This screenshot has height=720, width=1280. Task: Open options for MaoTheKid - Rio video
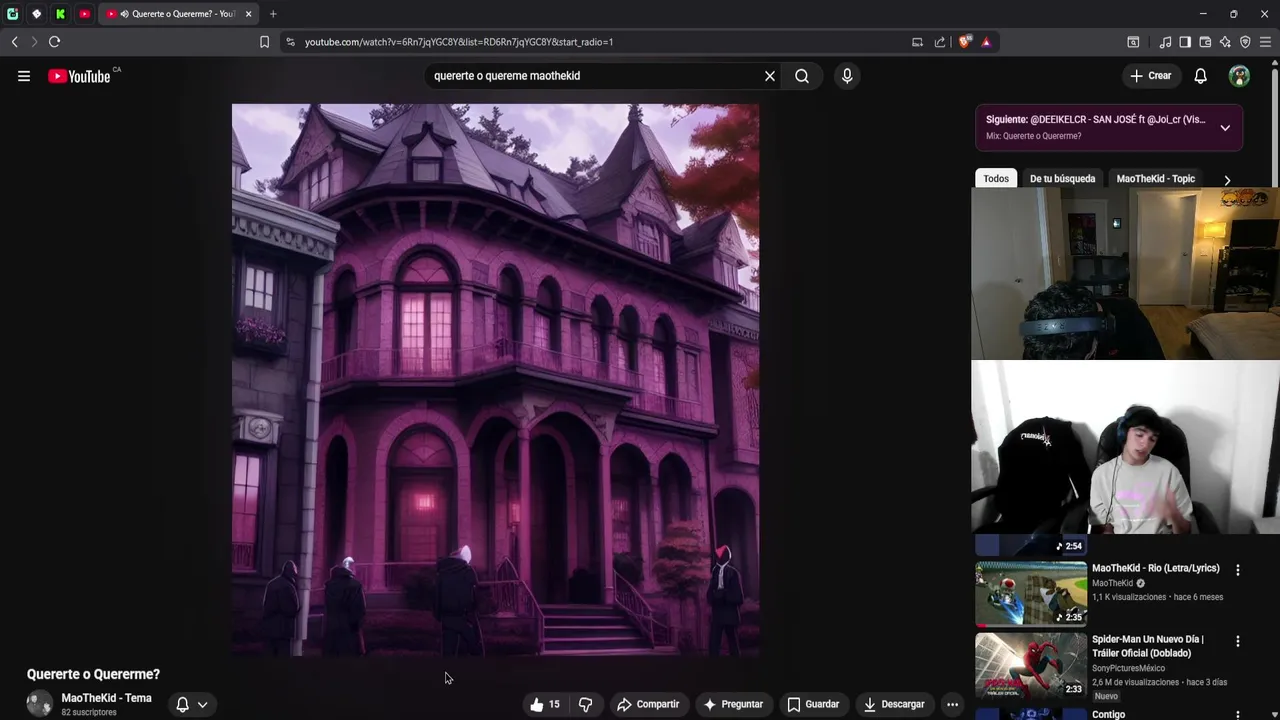point(1237,570)
